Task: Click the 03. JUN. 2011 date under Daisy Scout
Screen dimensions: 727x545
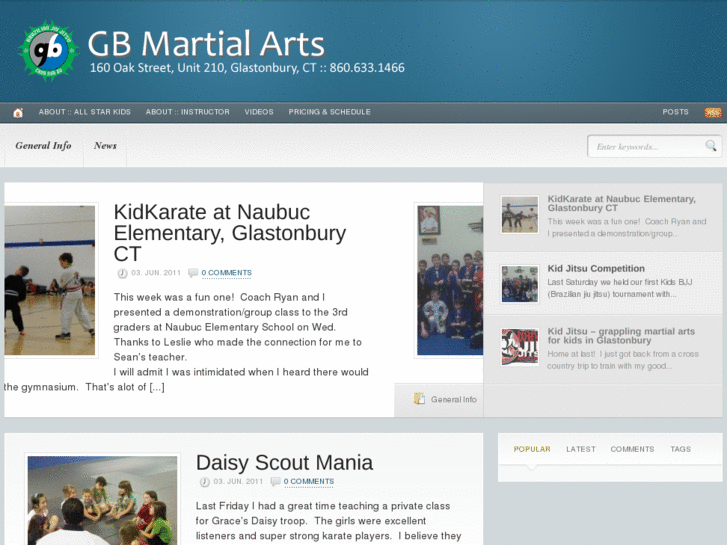Action: [x=238, y=481]
